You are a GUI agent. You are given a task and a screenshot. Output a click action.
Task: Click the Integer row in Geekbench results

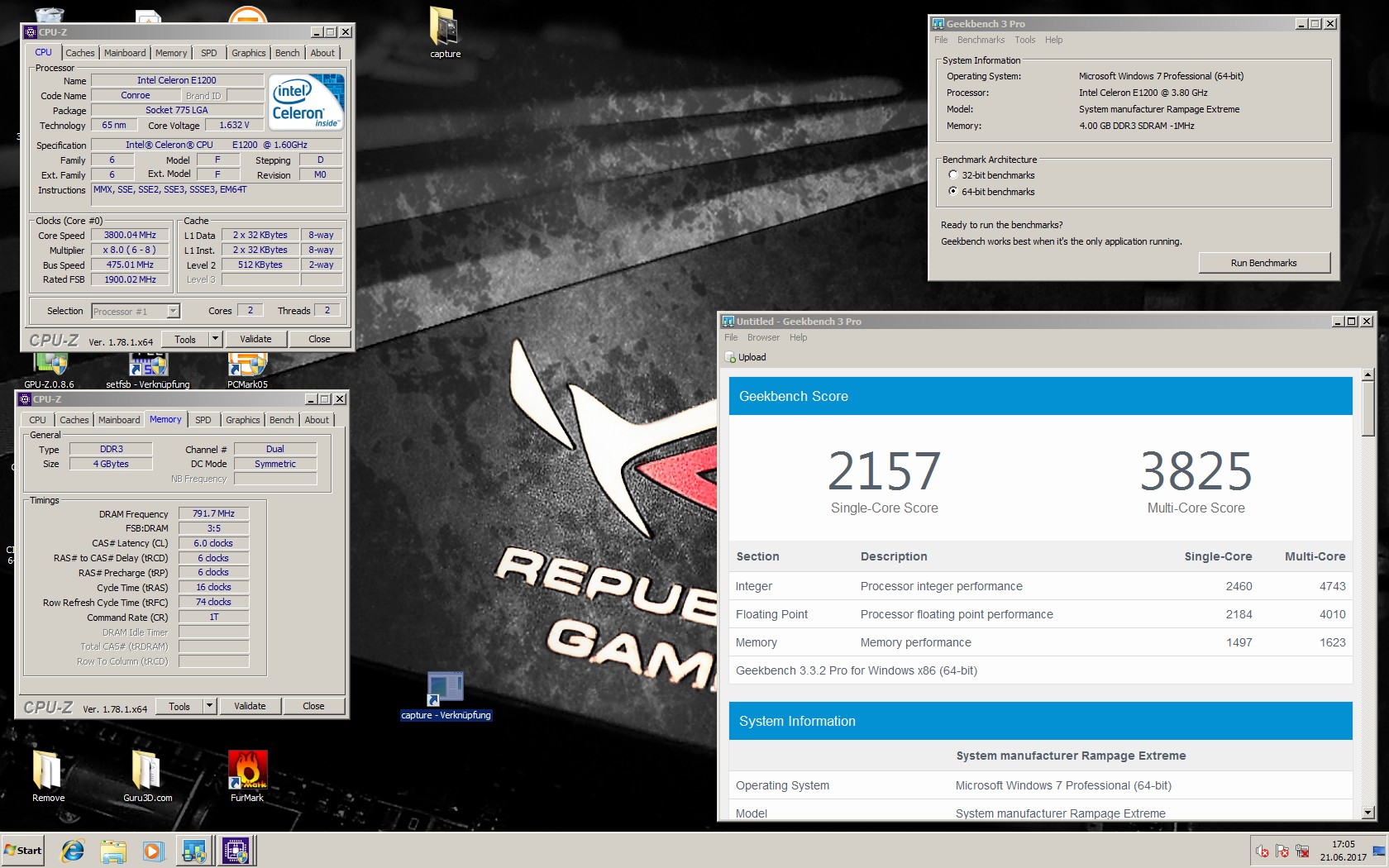(x=1040, y=586)
